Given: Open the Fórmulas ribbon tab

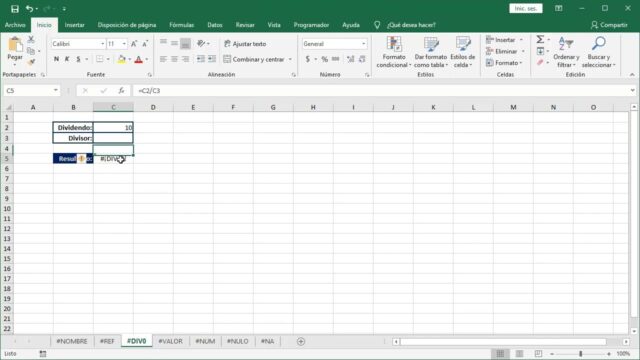Looking at the screenshot, I should [182, 25].
